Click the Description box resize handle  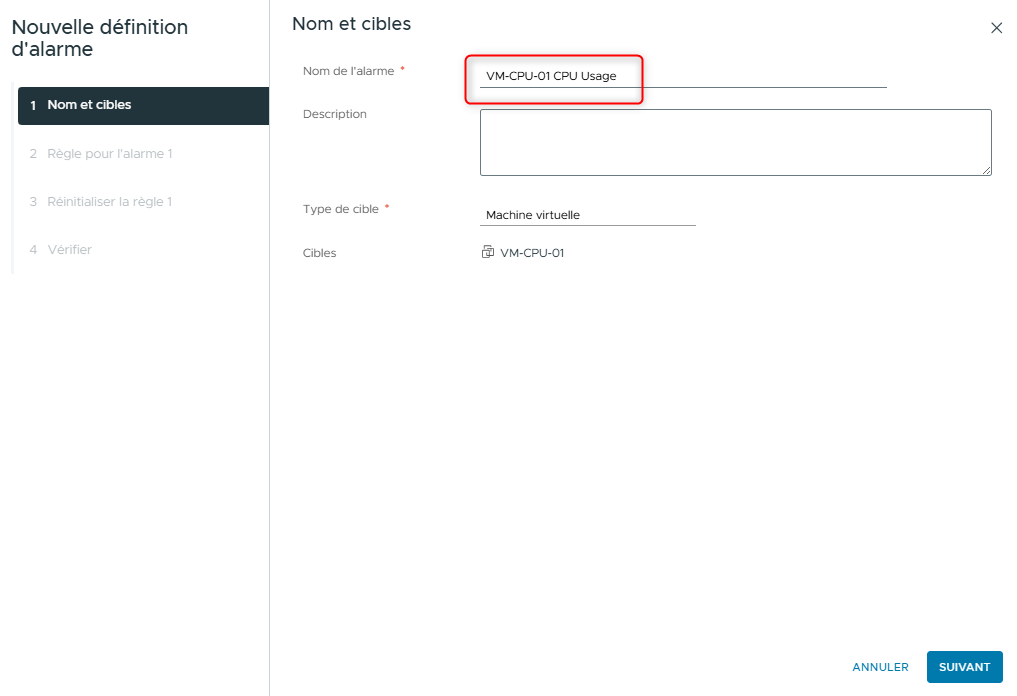tap(986, 170)
